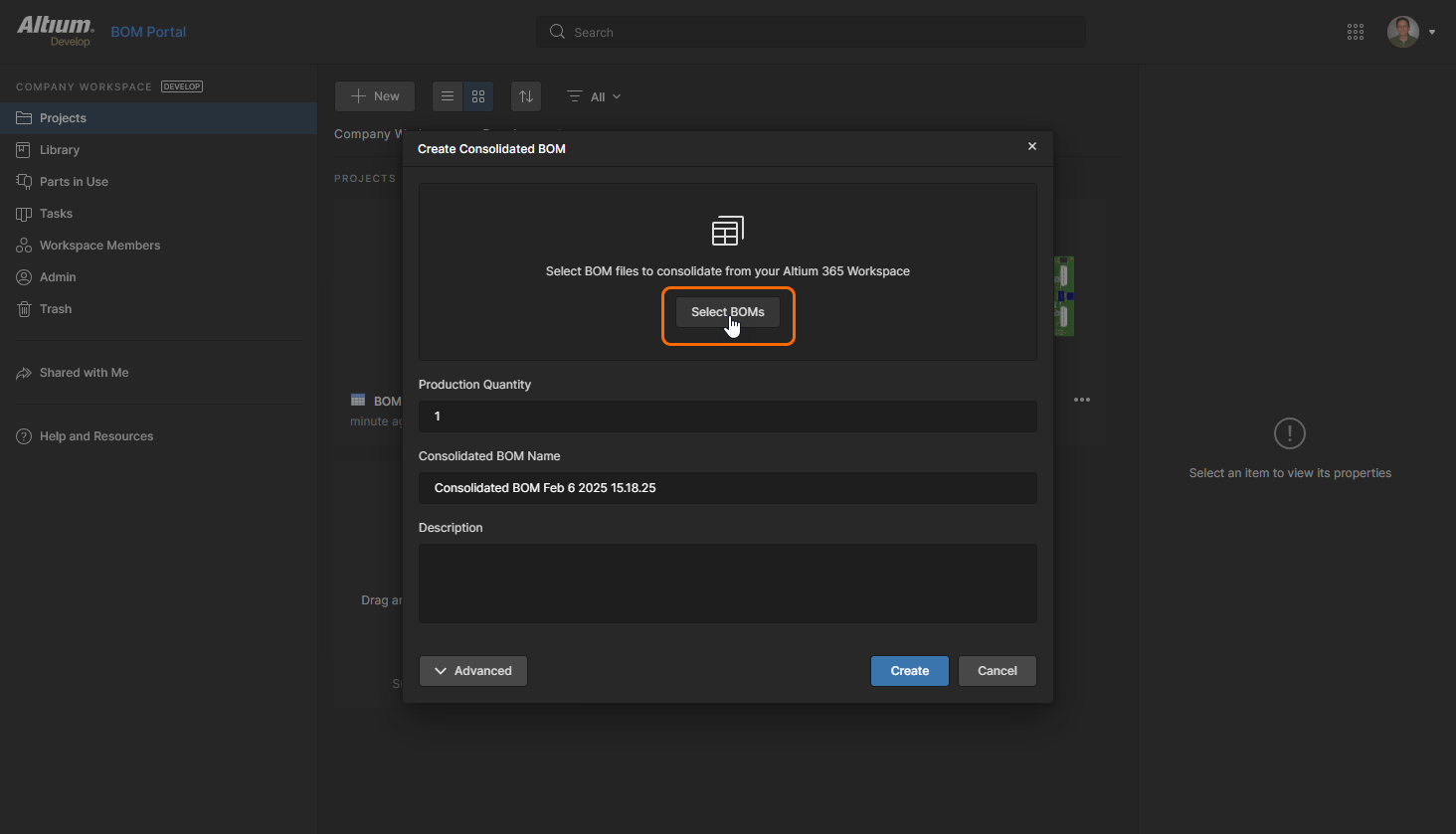Open Shared with Me
The width and height of the screenshot is (1456, 834).
[x=159, y=373]
